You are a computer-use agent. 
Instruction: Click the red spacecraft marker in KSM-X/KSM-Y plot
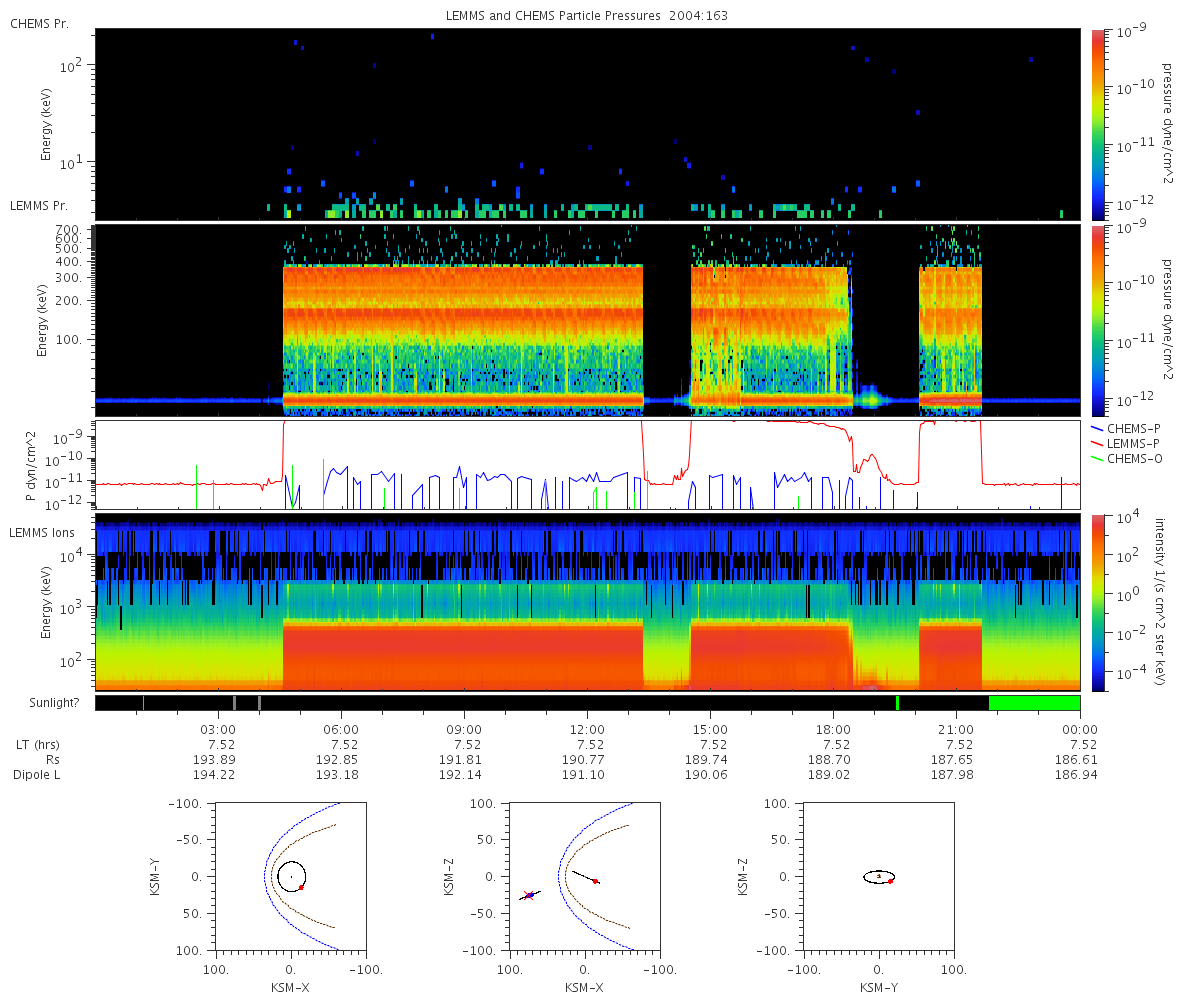tap(301, 887)
